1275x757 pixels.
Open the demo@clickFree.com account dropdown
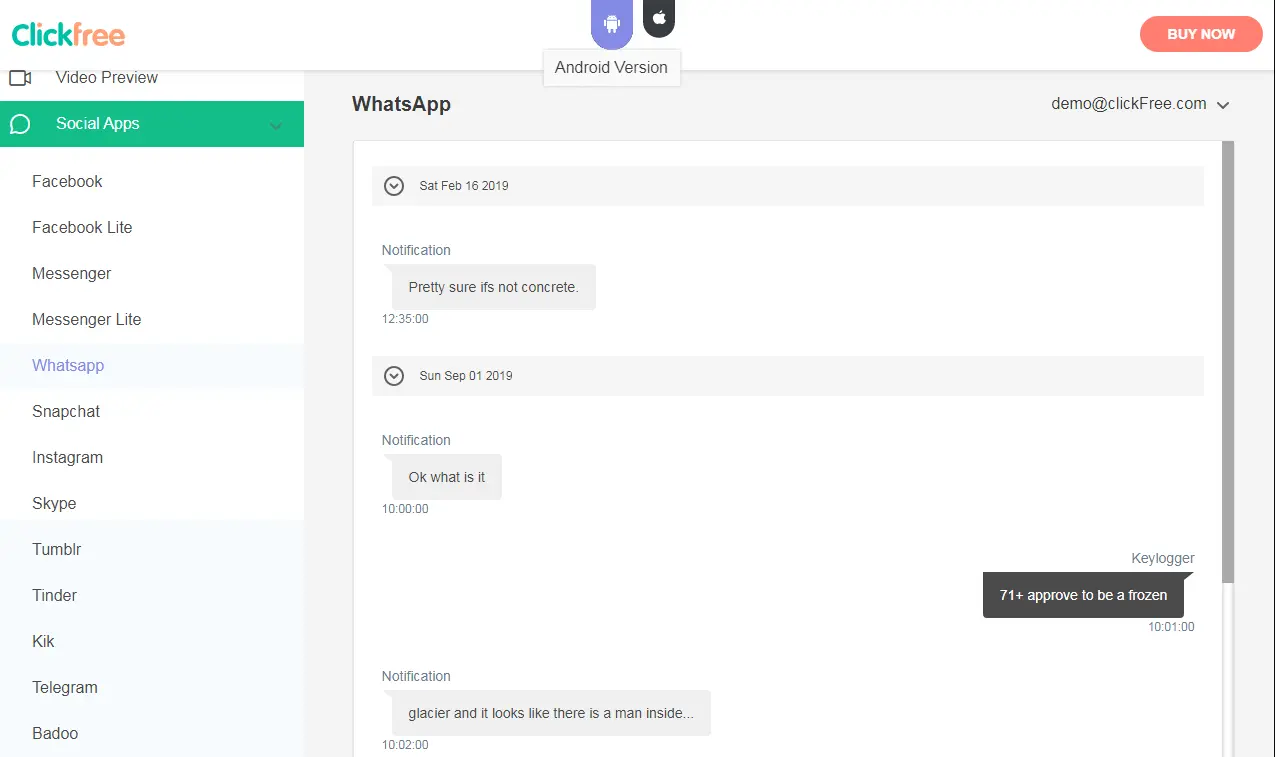[1140, 104]
